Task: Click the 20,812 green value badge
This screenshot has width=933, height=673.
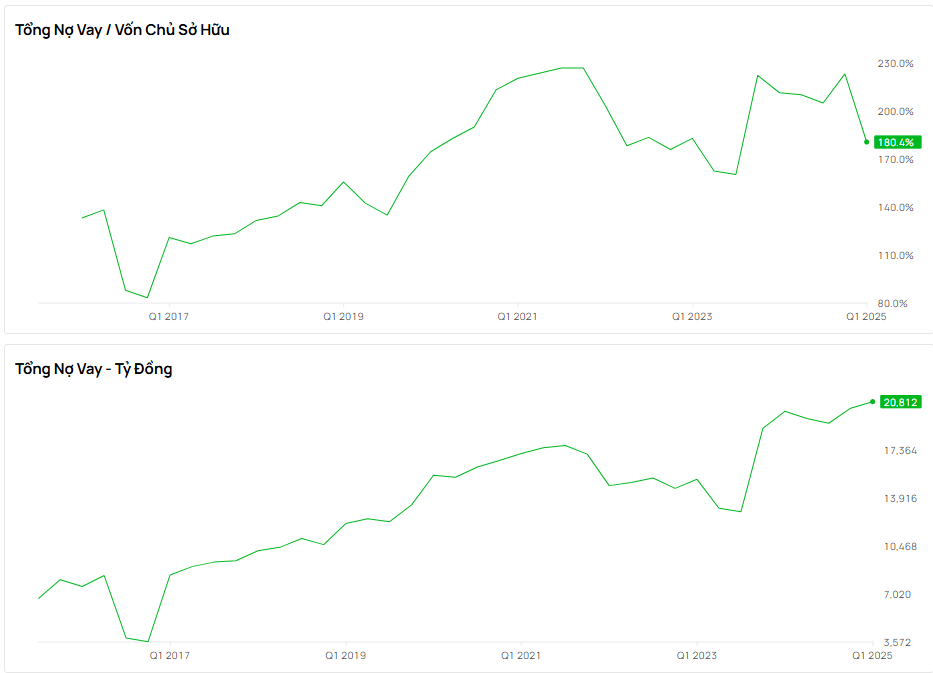Action: (898, 402)
